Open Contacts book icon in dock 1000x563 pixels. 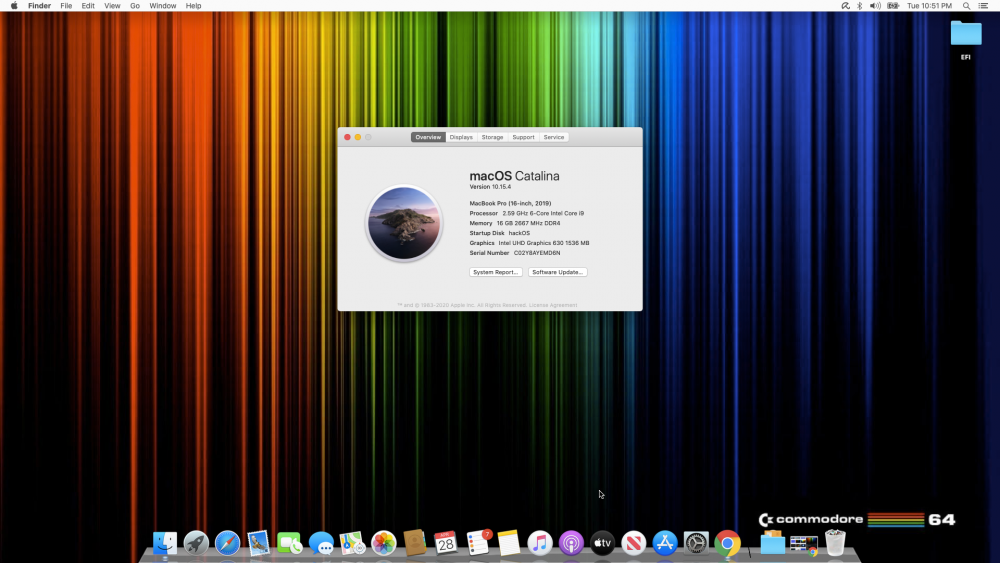click(x=415, y=543)
